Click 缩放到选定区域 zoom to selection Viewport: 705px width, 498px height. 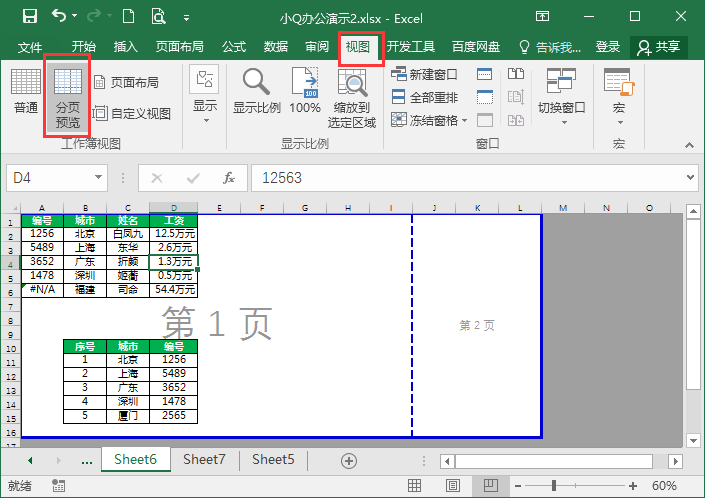click(352, 98)
